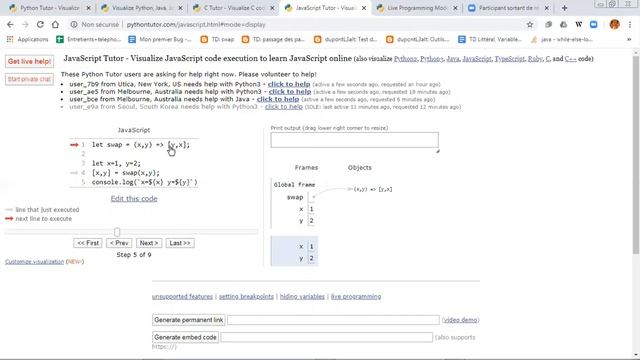Image resolution: width=640 pixels, height=360 pixels.
Task: Click the execution step slider handle
Action: 117,232
